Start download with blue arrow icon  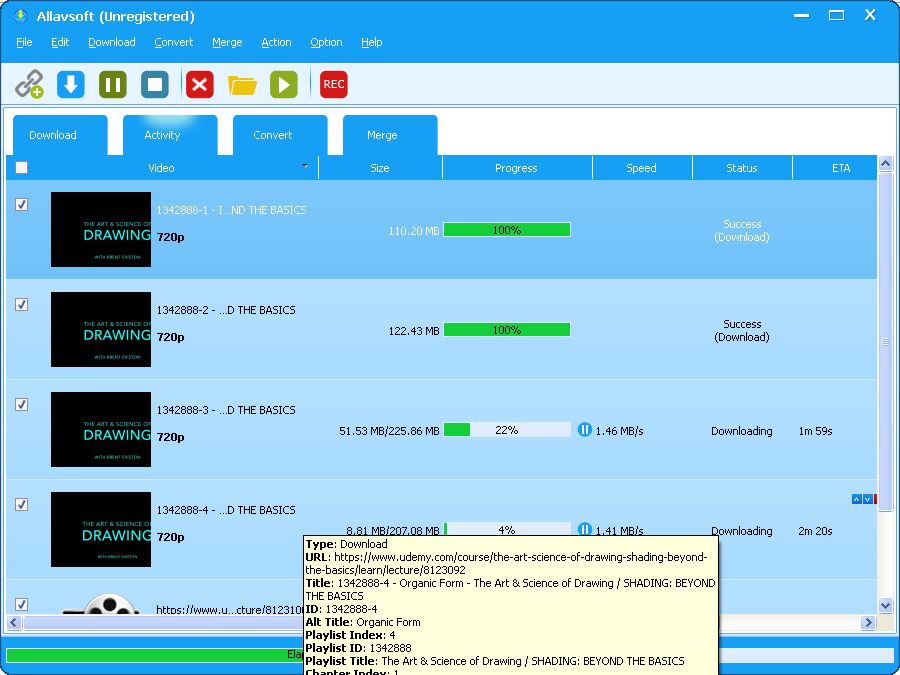(71, 84)
